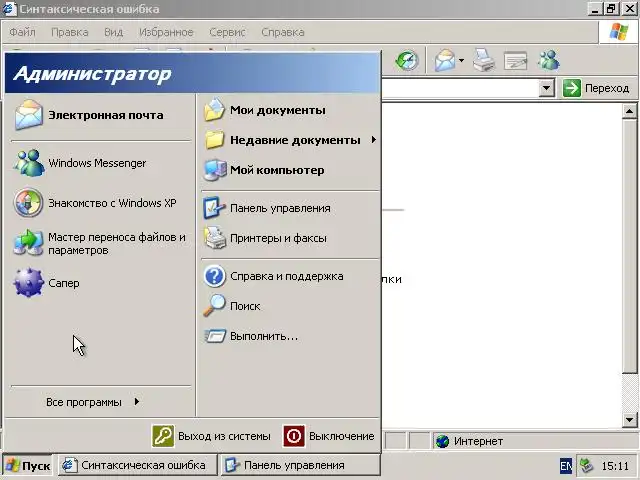Click the Выключение button

329,436
